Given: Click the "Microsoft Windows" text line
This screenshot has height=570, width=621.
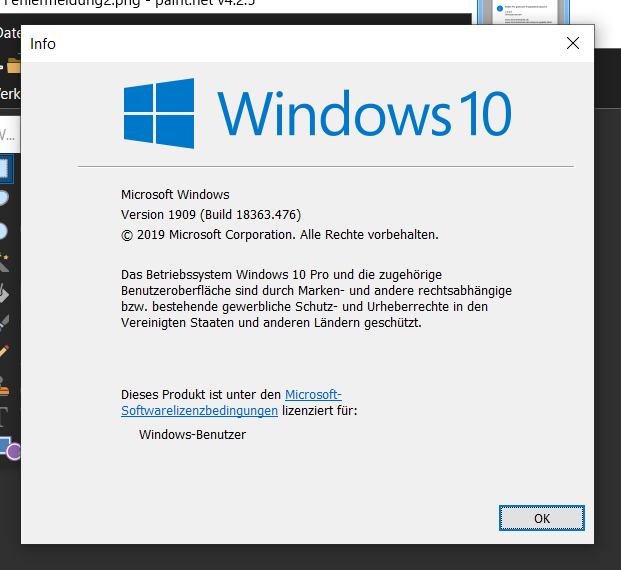Looking at the screenshot, I should (x=175, y=194).
